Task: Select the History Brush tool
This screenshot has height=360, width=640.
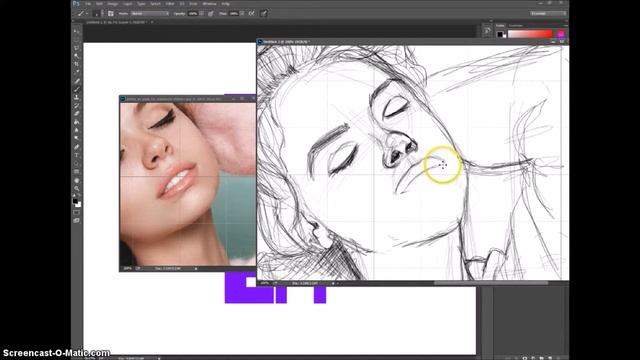Action: [x=77, y=105]
